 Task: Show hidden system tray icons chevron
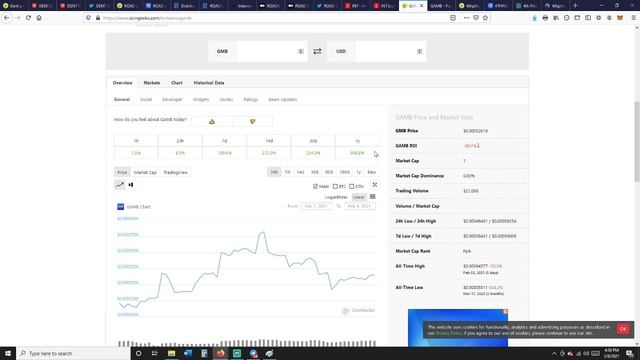click(554, 353)
